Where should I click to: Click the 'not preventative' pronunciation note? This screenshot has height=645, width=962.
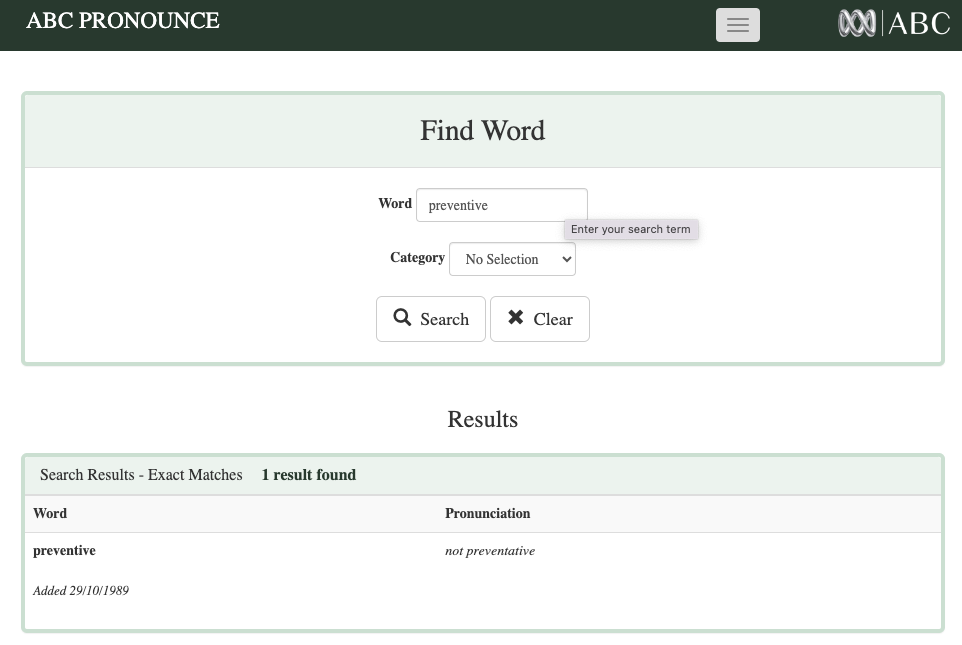[490, 551]
